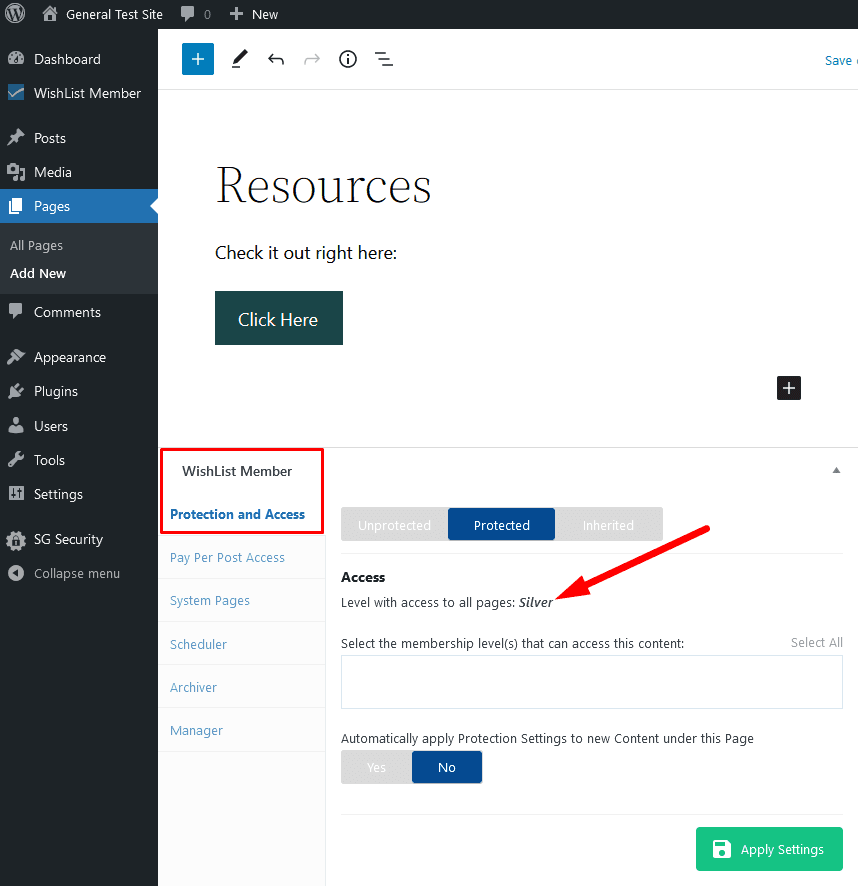
Task: Click the 'Check it out right here:' paragraph
Action: click(306, 253)
